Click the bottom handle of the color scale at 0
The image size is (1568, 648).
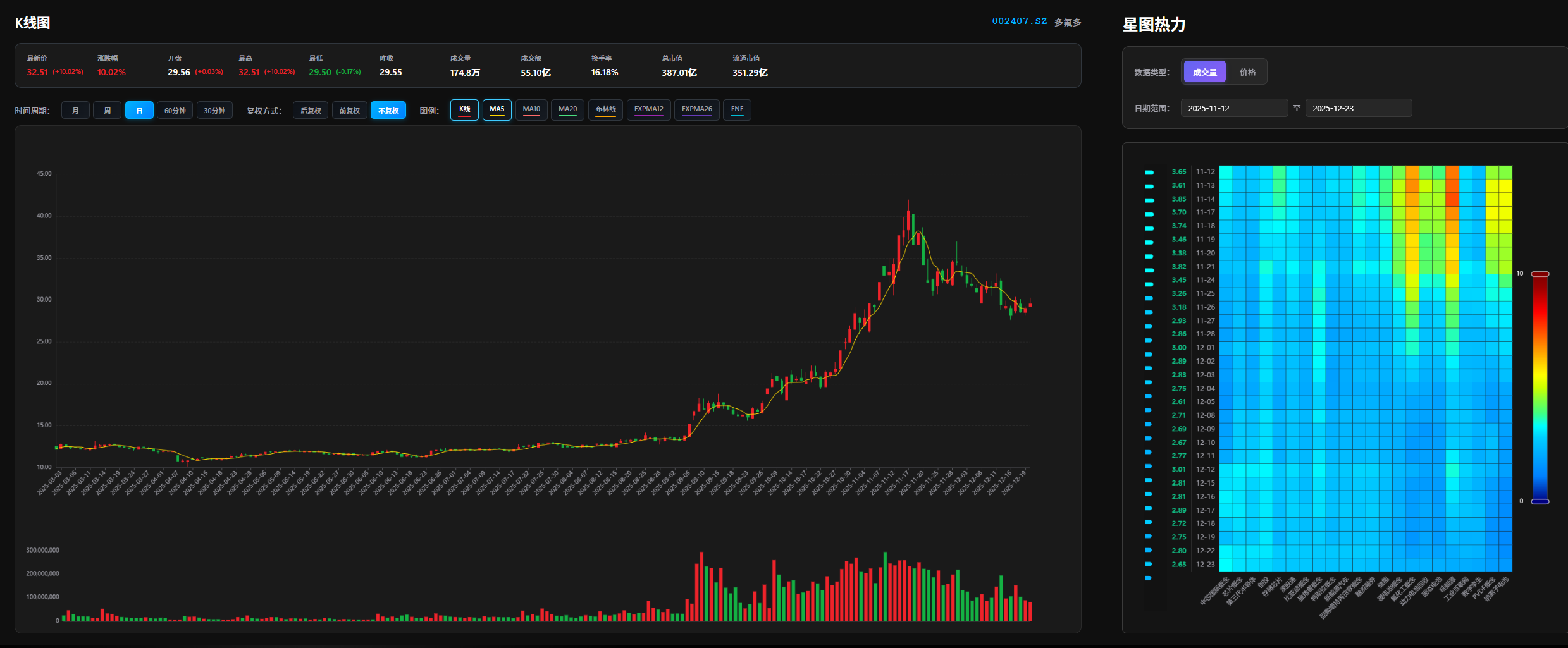coord(1540,501)
